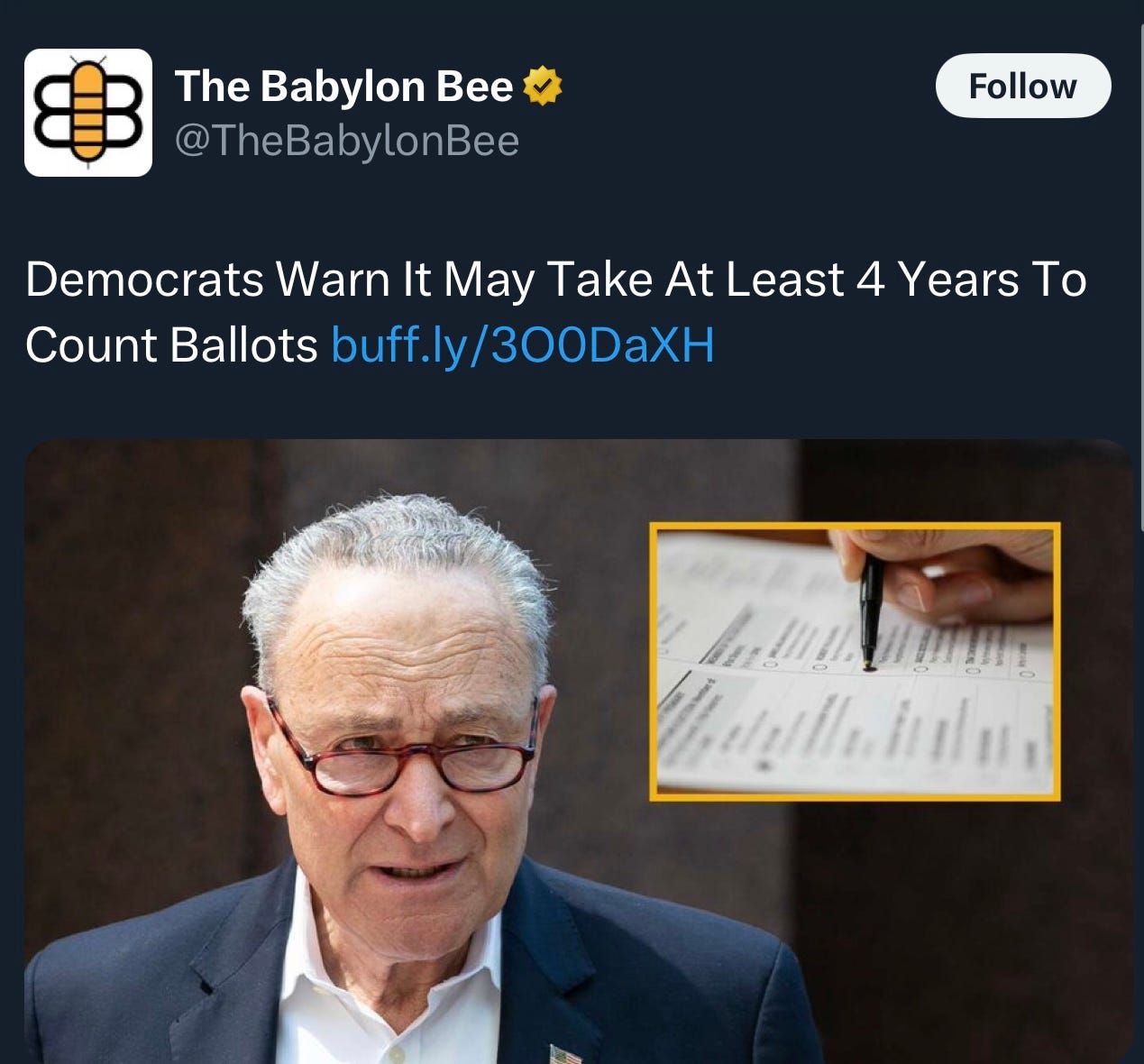1144x1064 pixels.
Task: Click the words "Count Ballots" in tweet
Action: tap(171, 344)
